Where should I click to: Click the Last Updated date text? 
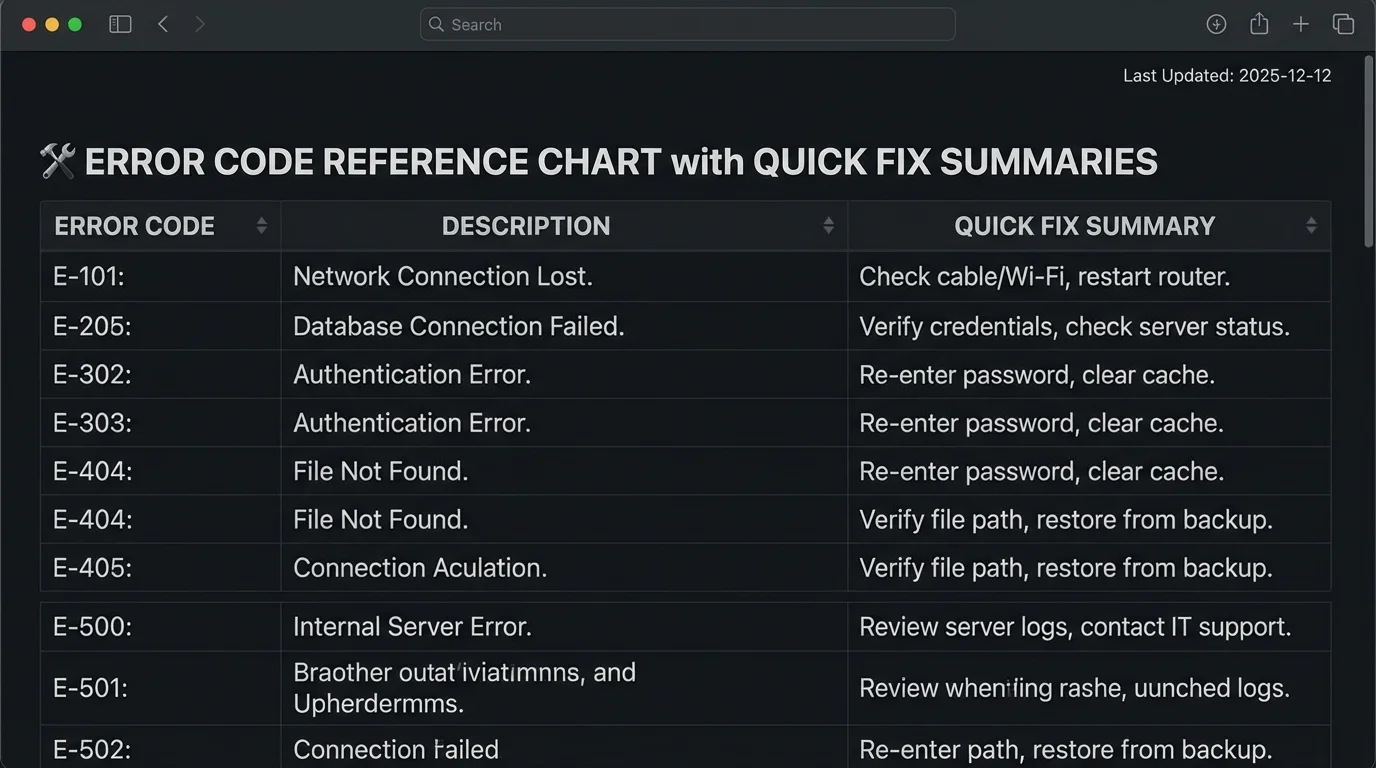1226,76
